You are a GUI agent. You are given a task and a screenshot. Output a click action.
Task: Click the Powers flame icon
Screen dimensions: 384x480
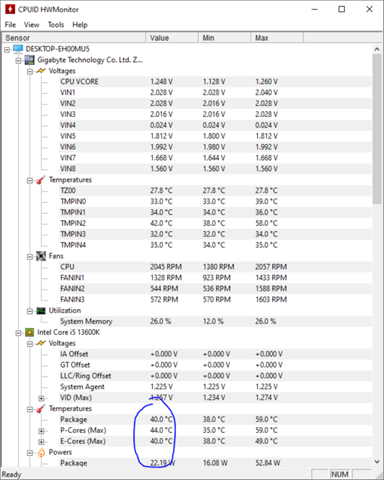[41, 452]
